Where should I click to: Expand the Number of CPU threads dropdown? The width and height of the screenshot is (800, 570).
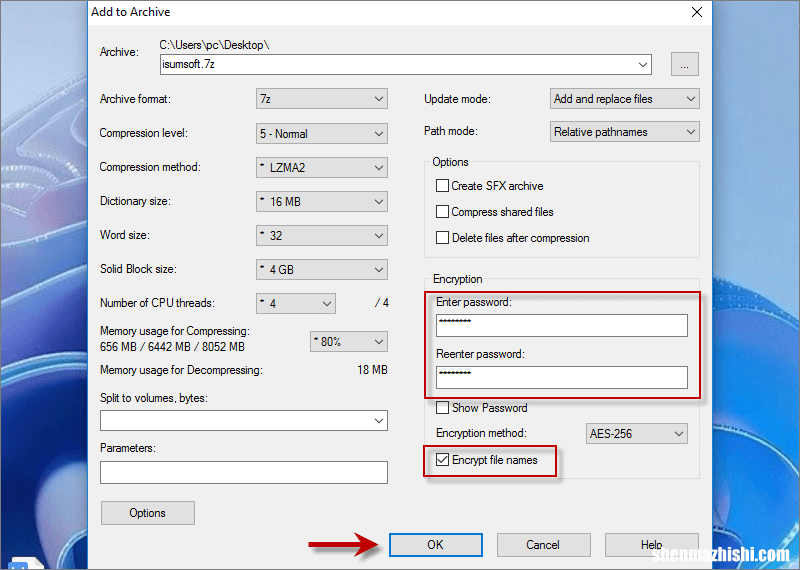click(295, 304)
